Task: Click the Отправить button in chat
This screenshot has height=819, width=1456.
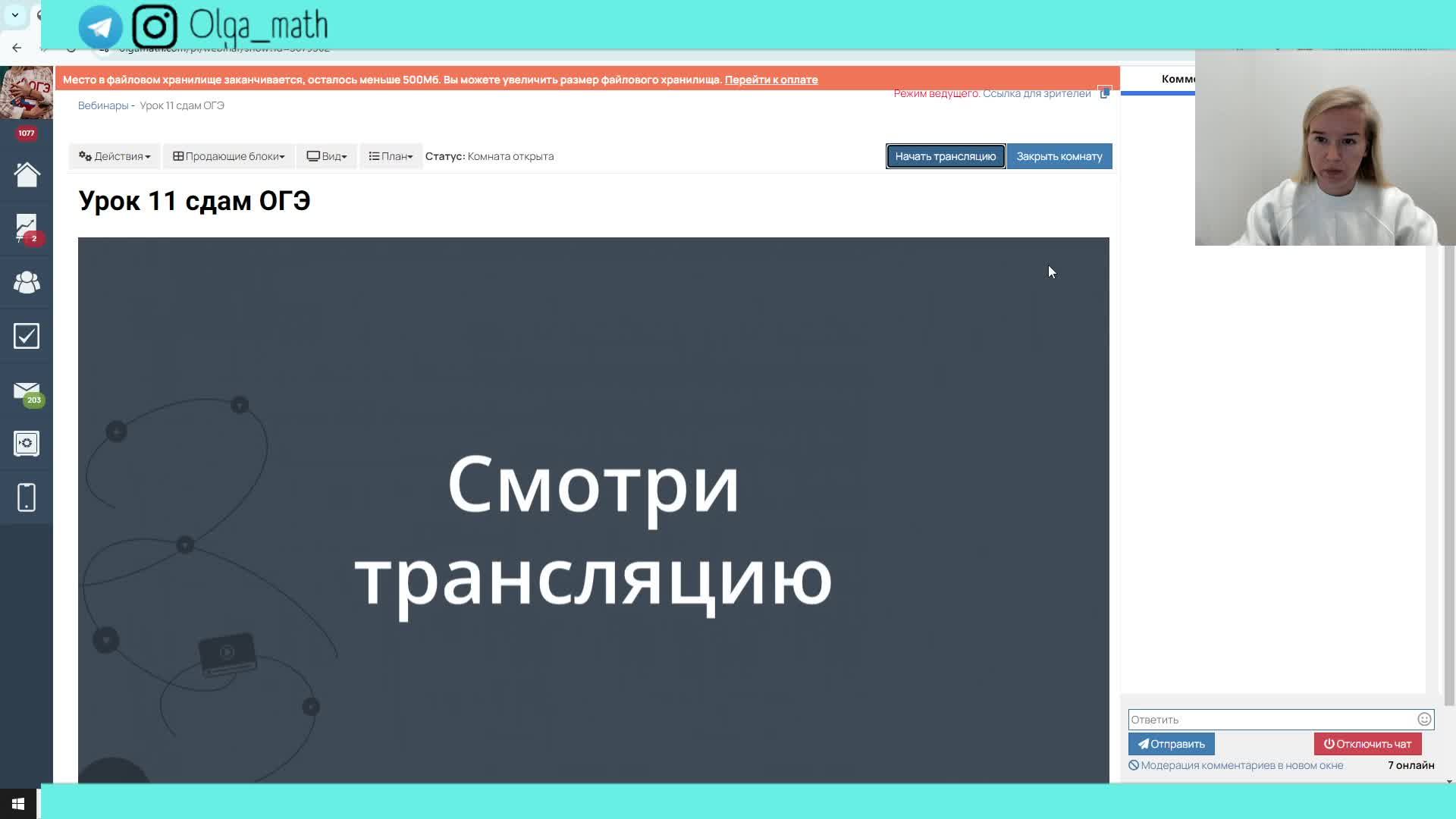Action: [x=1172, y=744]
